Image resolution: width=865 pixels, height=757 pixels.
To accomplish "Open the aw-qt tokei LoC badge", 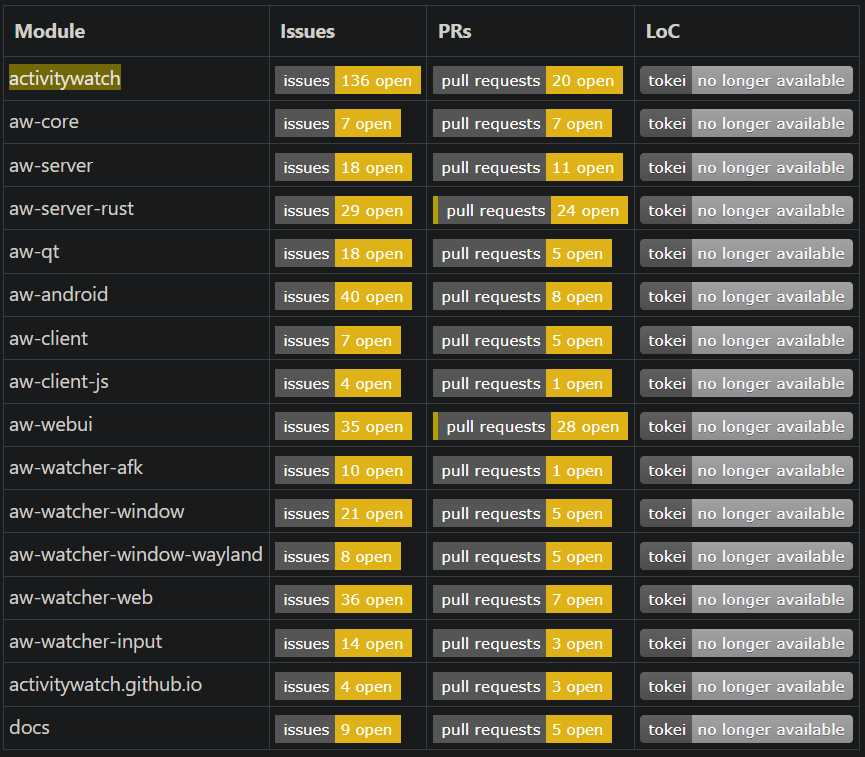I will 746,253.
